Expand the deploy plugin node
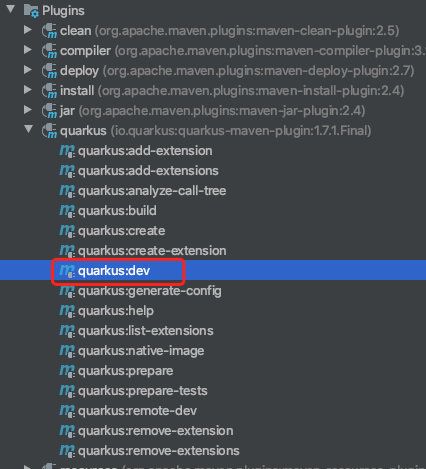Image resolution: width=426 pixels, height=469 pixels. [28, 70]
